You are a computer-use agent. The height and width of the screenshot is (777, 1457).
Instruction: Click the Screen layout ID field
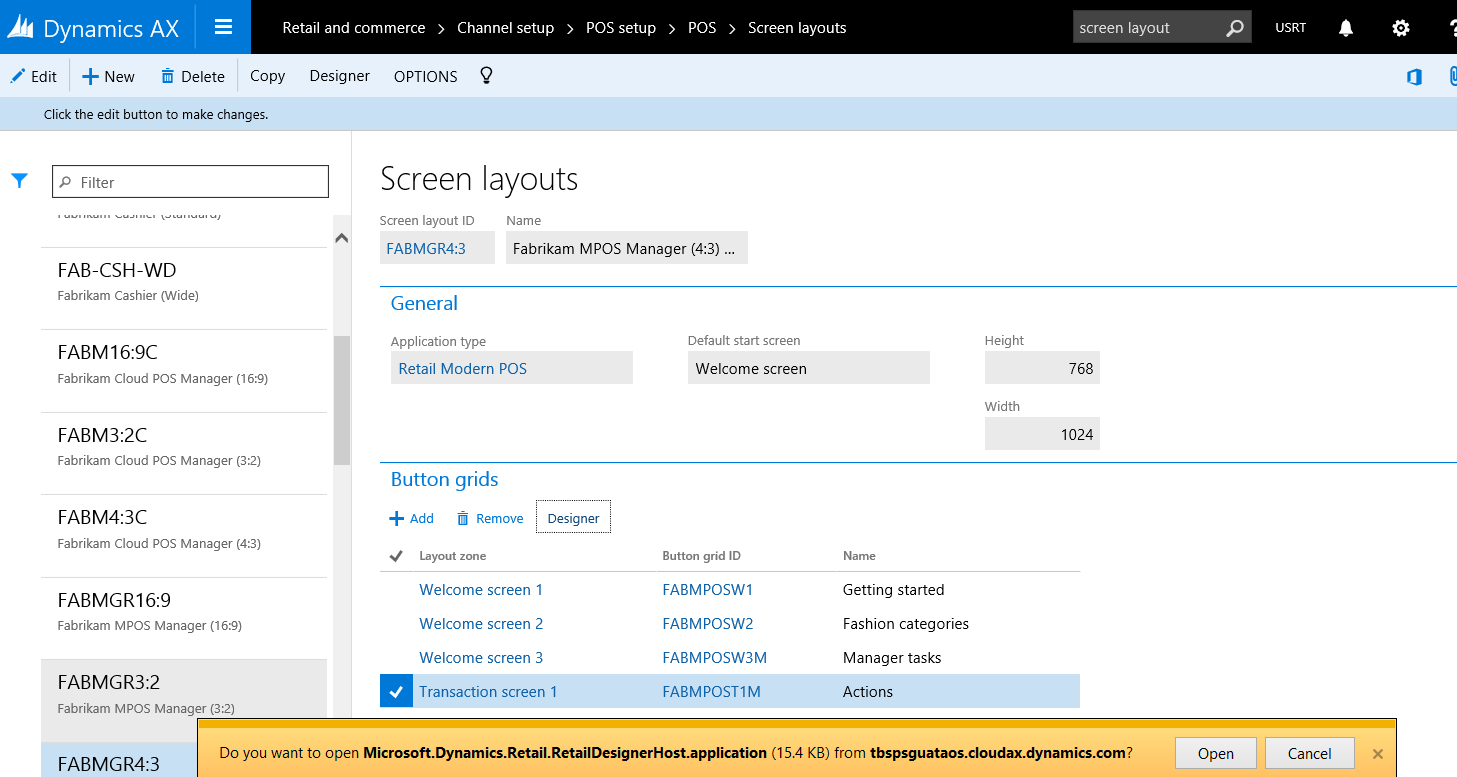point(437,248)
